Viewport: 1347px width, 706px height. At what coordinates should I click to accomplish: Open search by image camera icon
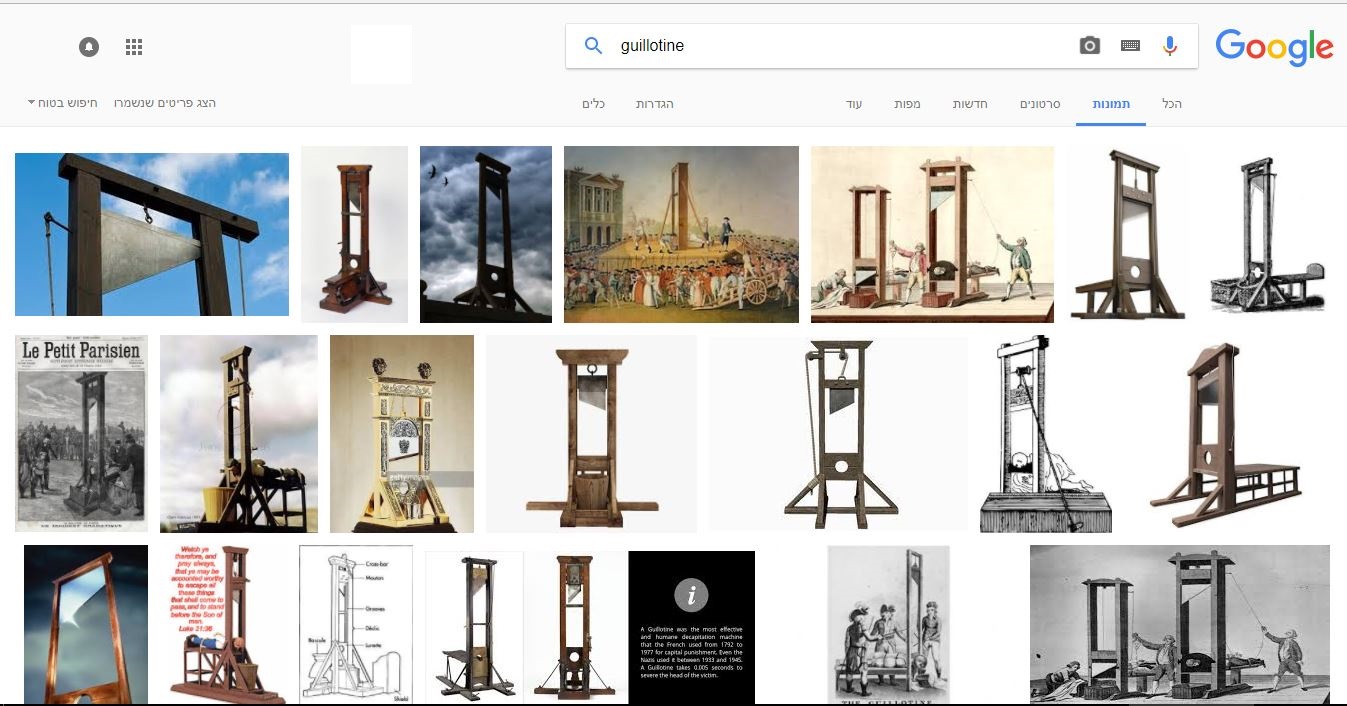[x=1089, y=45]
